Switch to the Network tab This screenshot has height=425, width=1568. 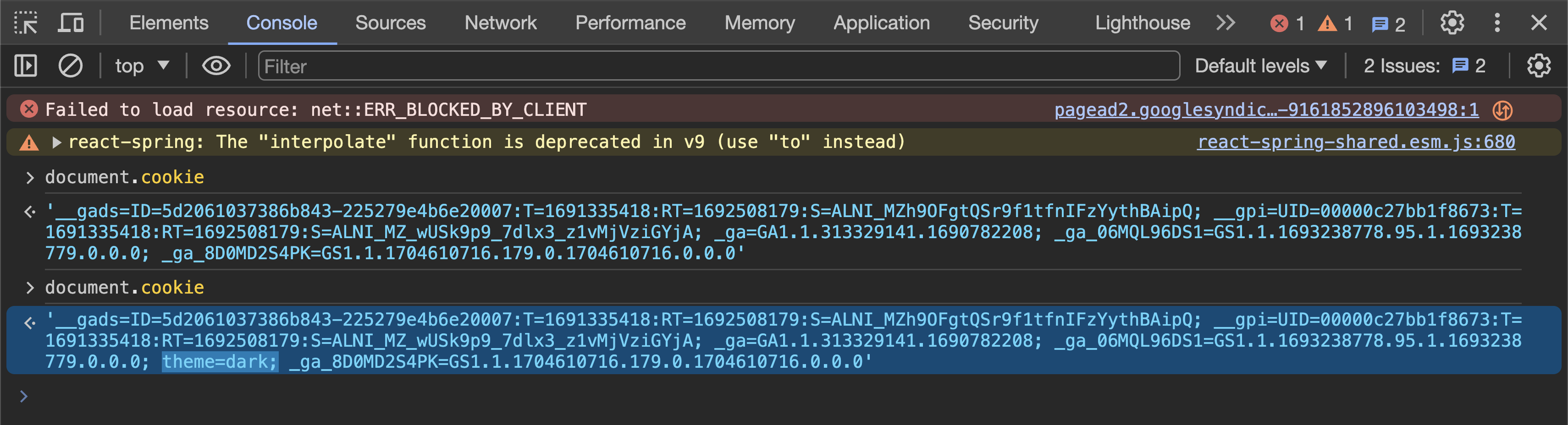point(500,23)
